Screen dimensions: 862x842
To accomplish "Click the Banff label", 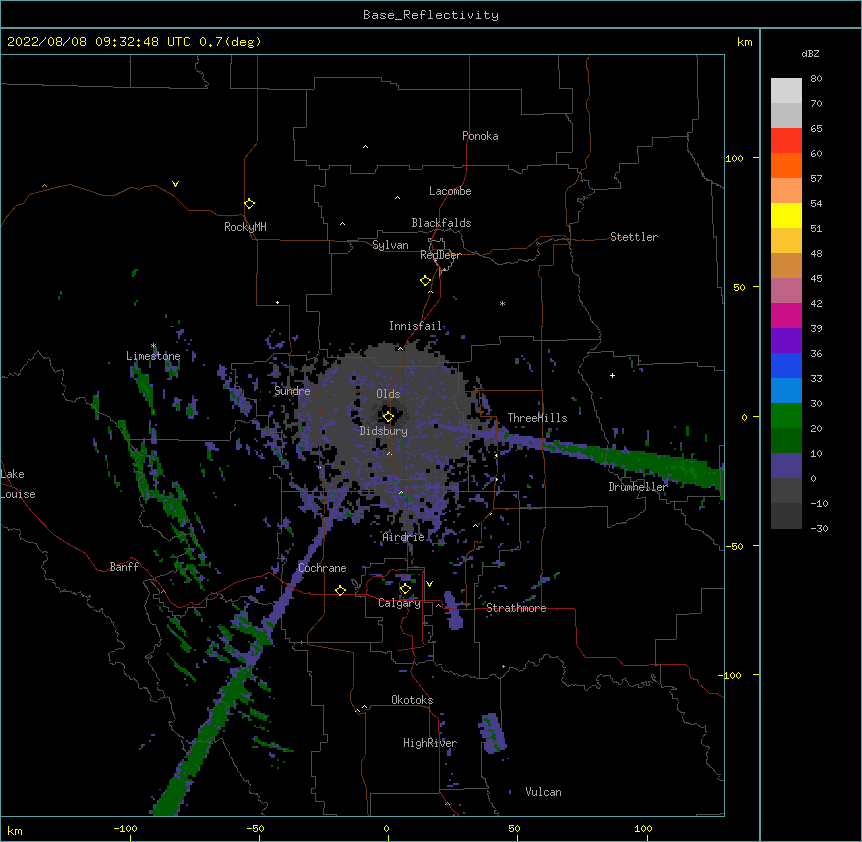I will (x=124, y=567).
